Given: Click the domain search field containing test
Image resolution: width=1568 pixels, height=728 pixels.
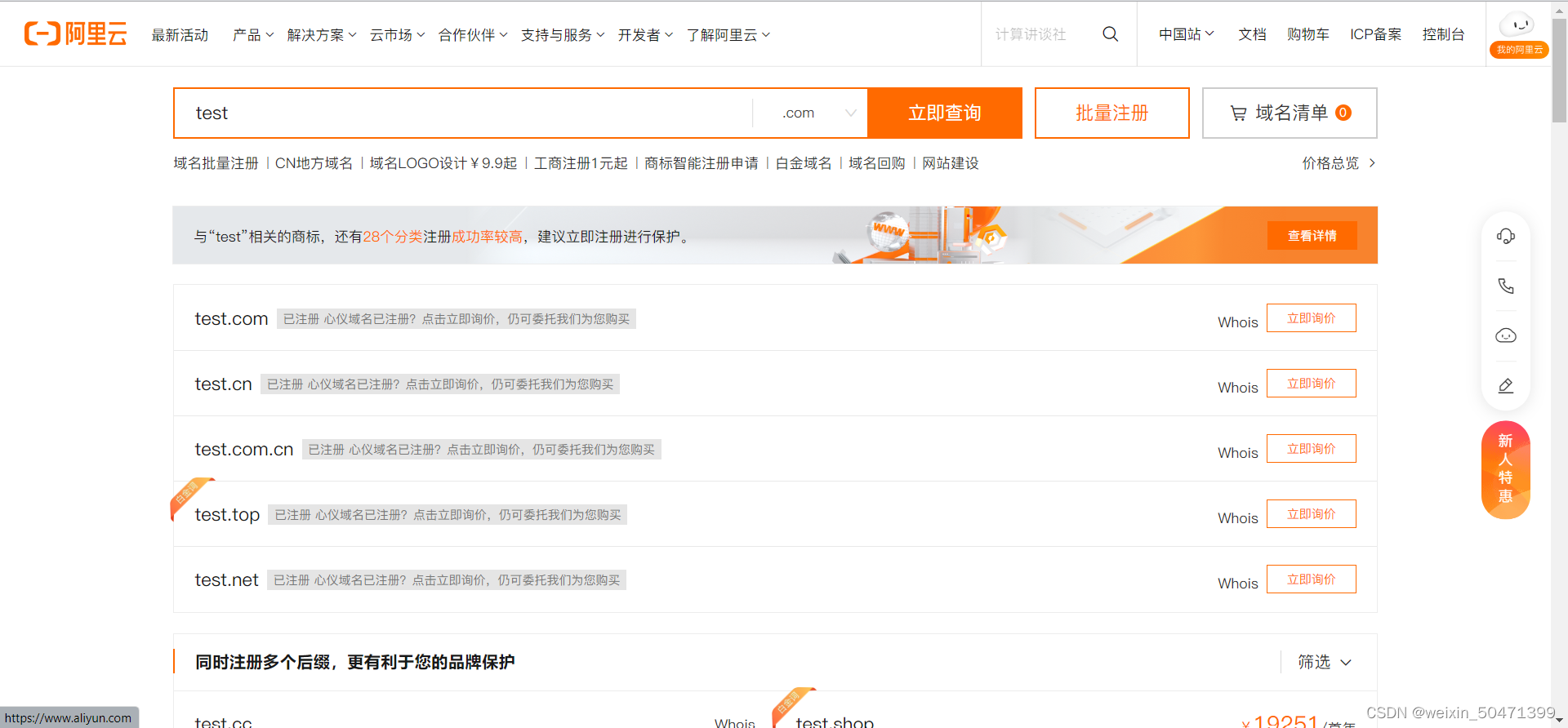Looking at the screenshot, I should pos(463,113).
